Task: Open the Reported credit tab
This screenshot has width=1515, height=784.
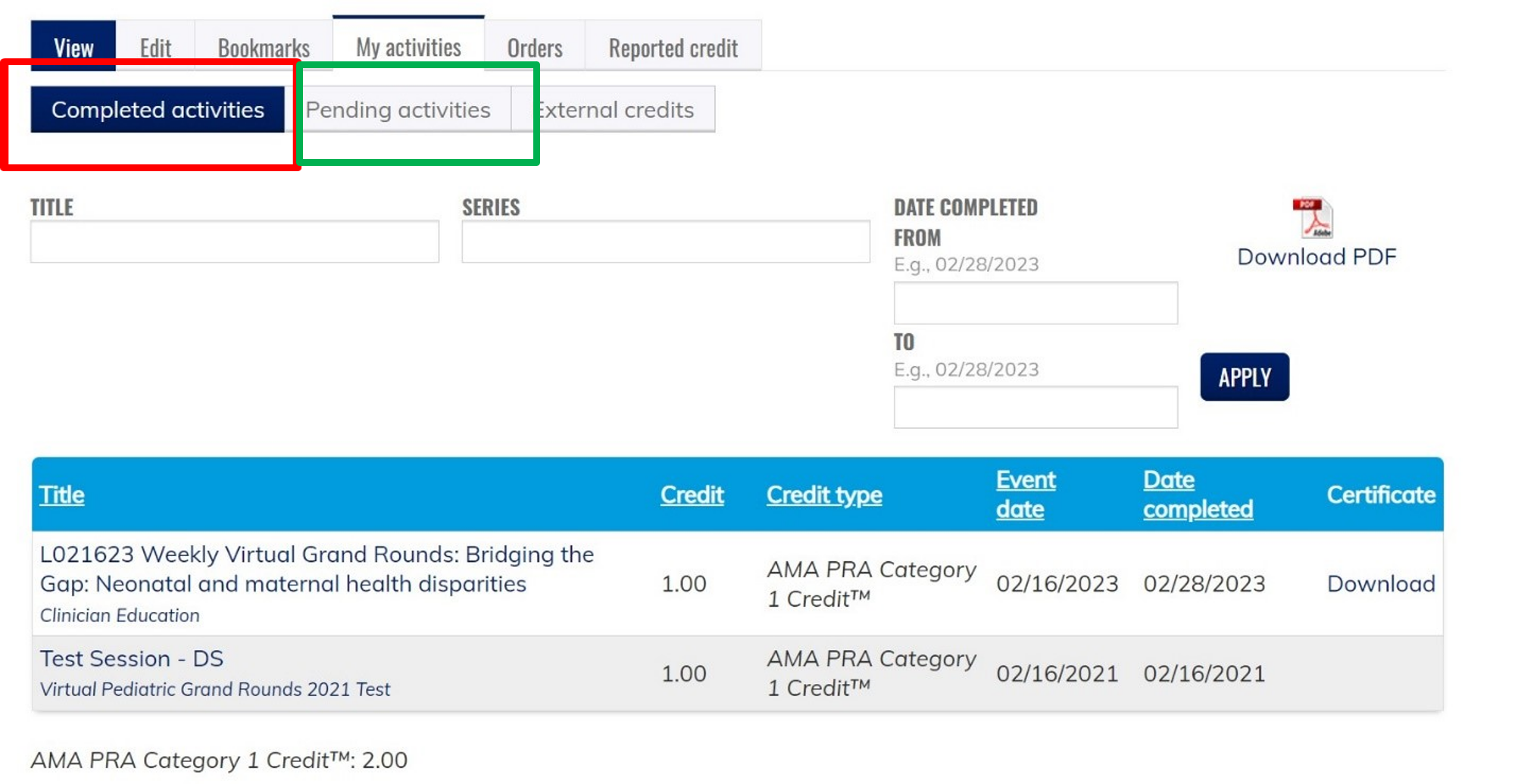Action: (673, 48)
